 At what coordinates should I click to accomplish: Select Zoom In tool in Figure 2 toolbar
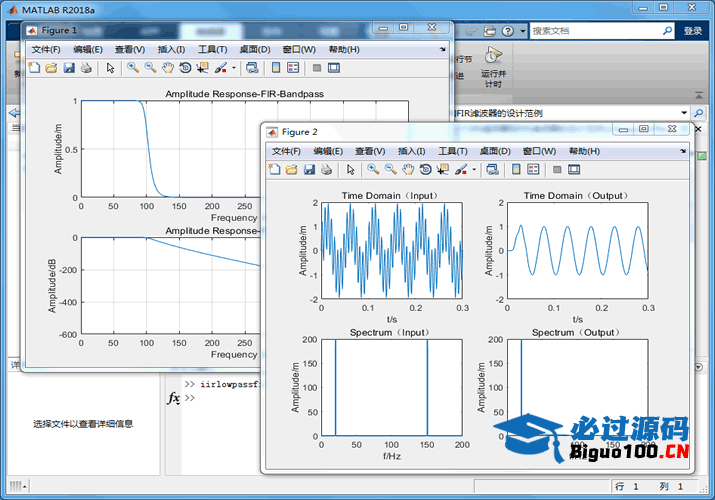373,170
